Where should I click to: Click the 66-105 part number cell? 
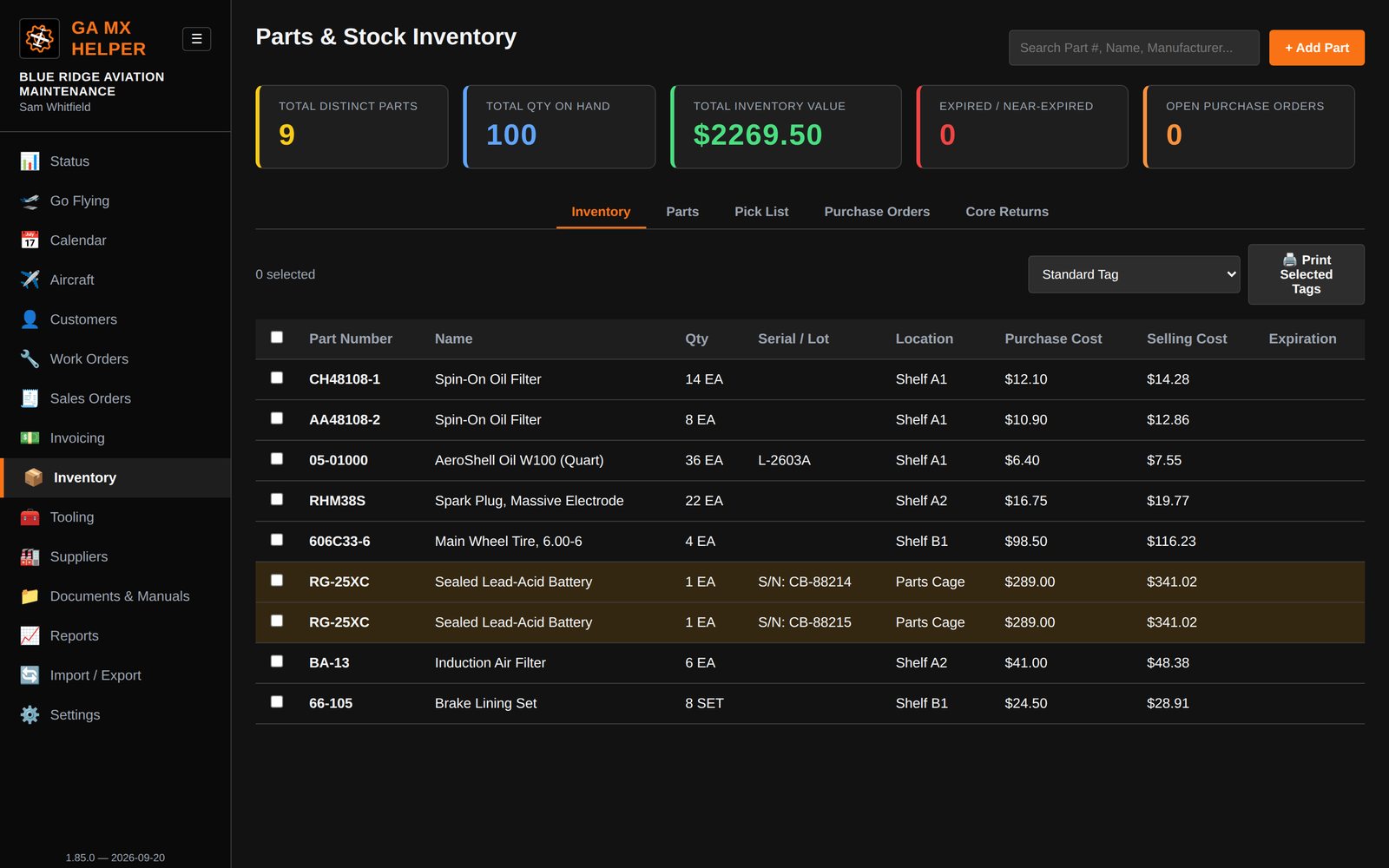coord(331,703)
